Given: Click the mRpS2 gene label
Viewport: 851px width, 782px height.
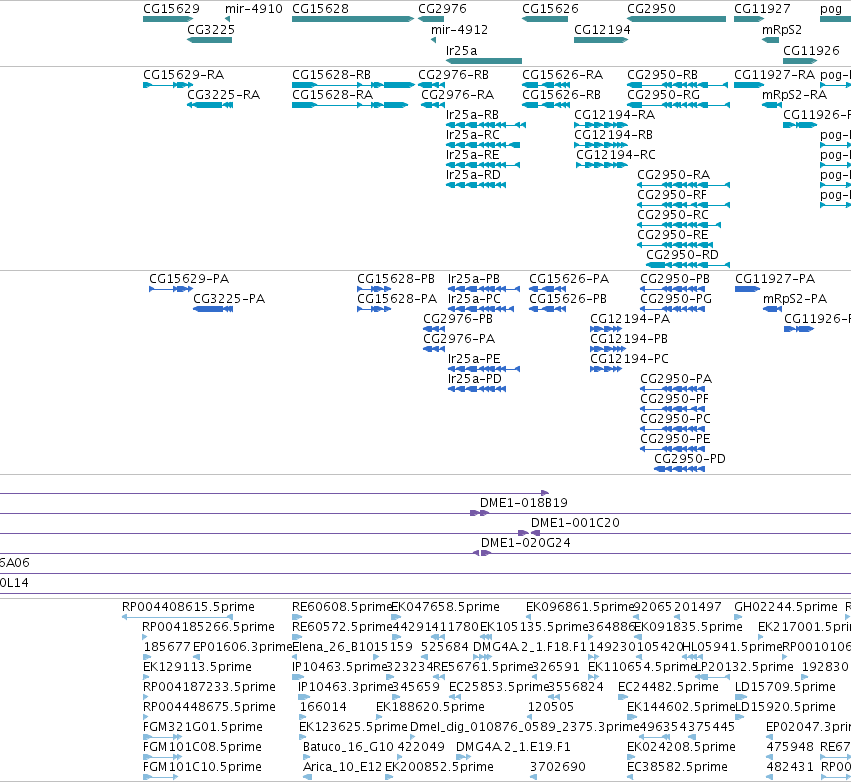Looking at the screenshot, I should (x=782, y=30).
